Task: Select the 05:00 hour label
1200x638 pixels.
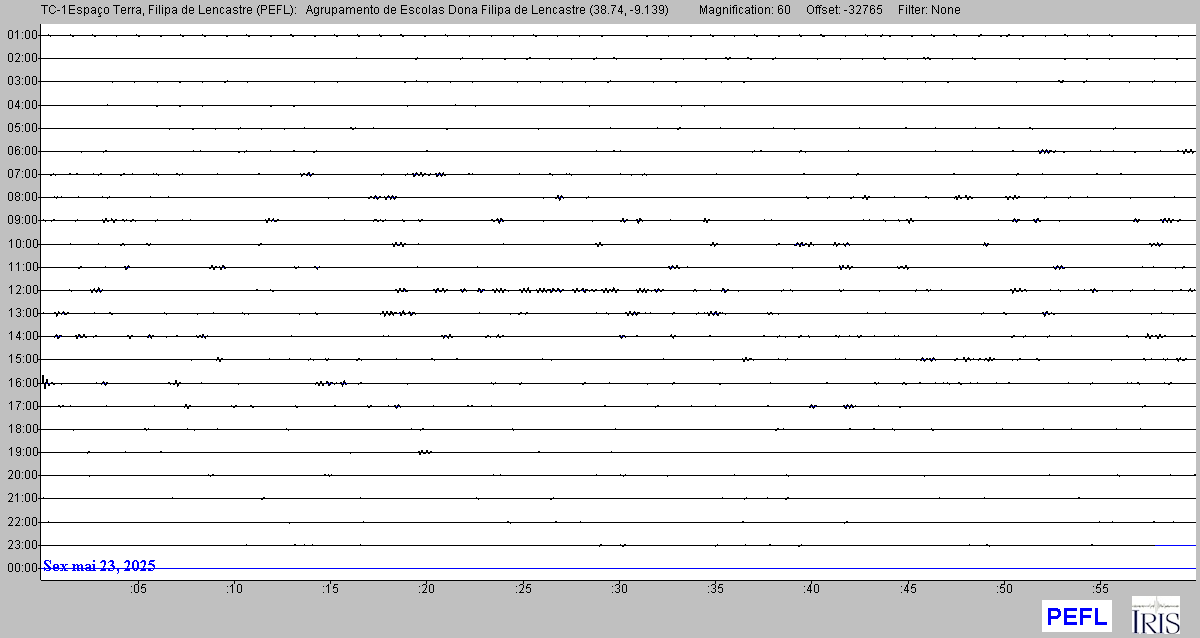Action: (22, 128)
